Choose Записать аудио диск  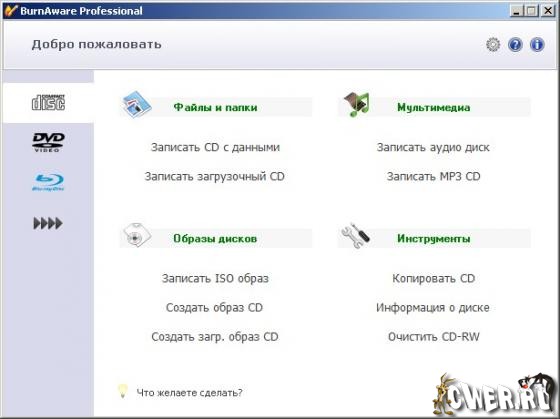(x=433, y=147)
